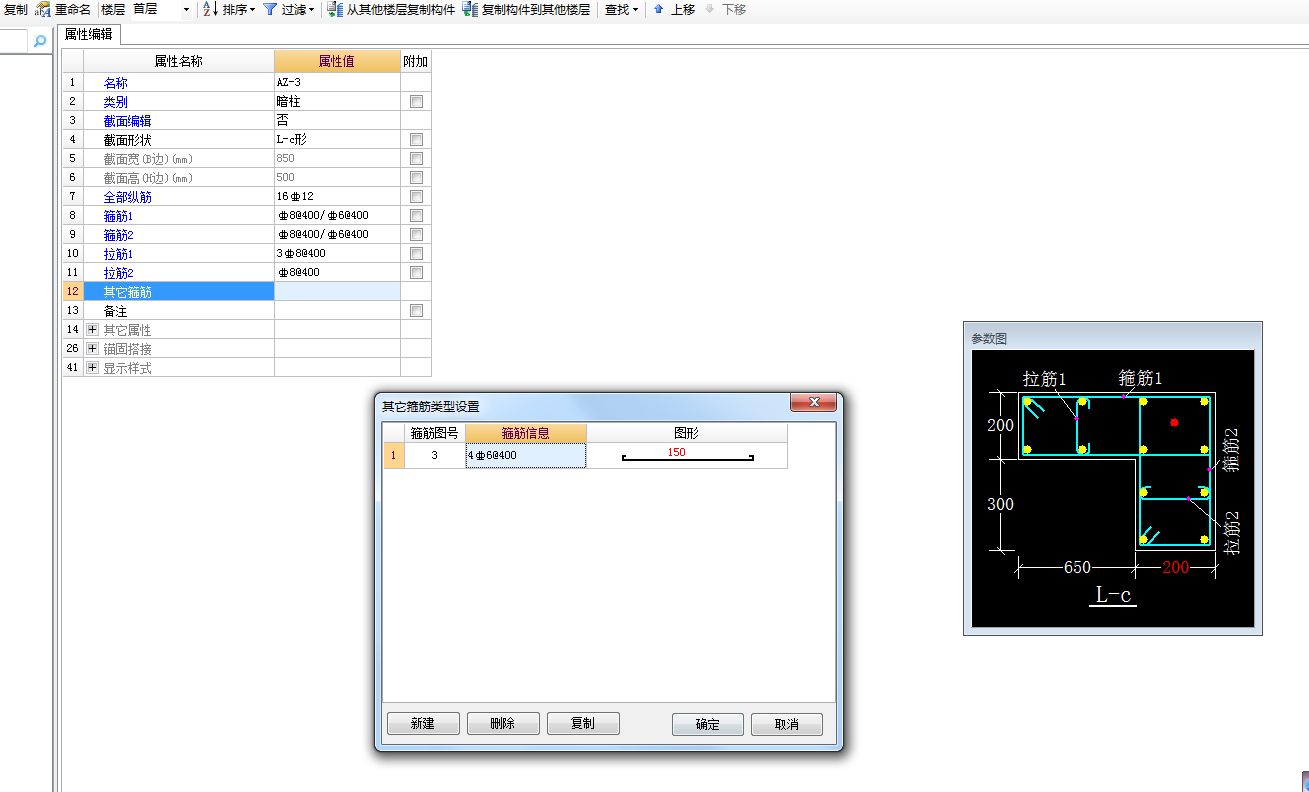Toggle the 截面形状 row checkbox

tap(416, 140)
